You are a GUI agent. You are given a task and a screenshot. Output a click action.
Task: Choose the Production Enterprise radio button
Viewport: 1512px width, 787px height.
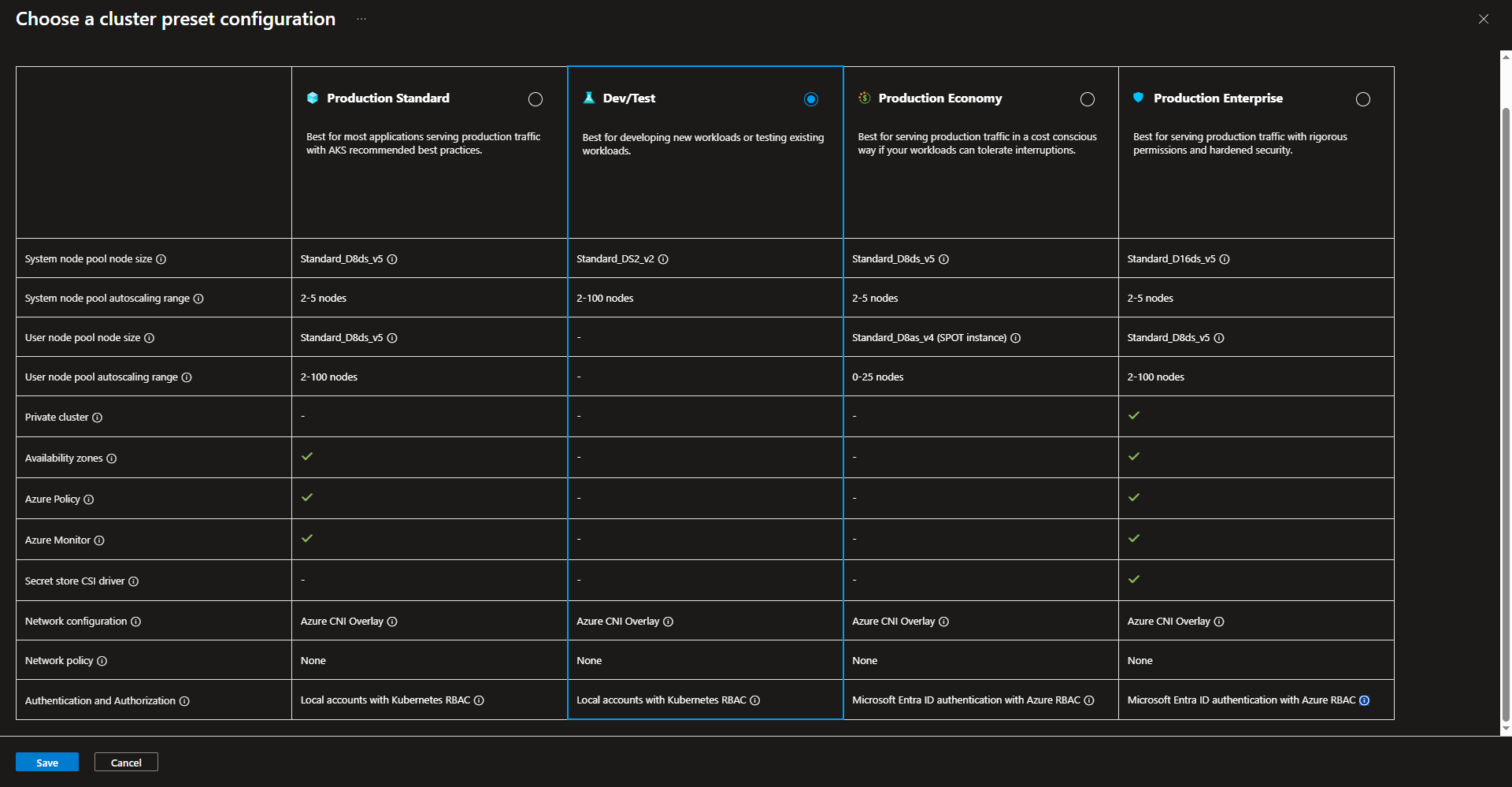pos(1363,99)
